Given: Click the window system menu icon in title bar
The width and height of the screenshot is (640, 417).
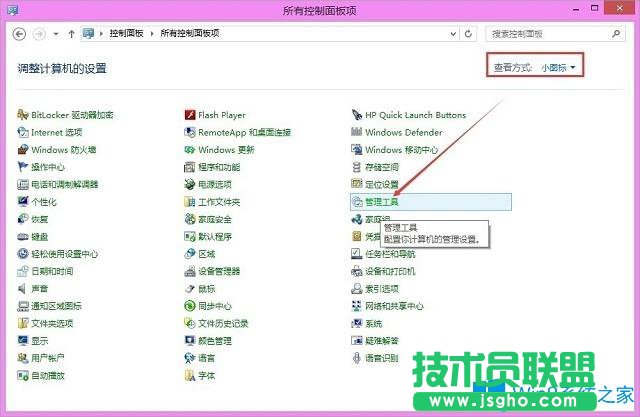Looking at the screenshot, I should [x=12, y=10].
